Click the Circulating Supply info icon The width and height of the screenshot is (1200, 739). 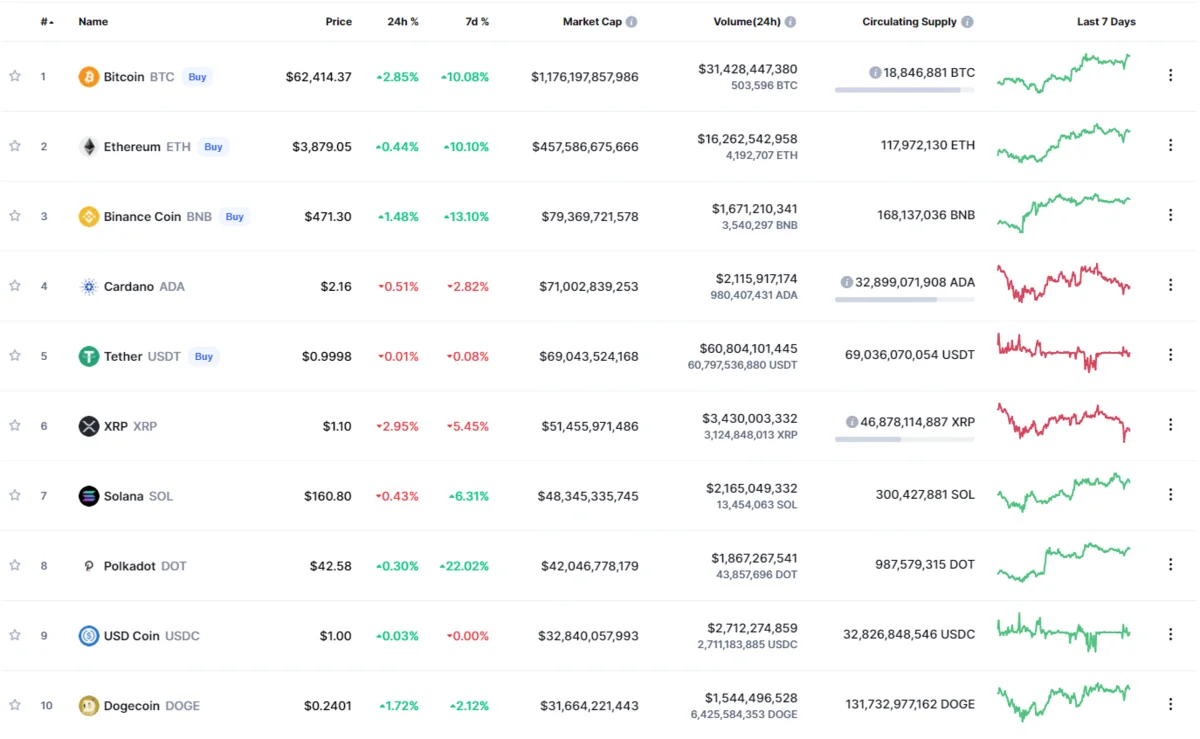(x=967, y=22)
